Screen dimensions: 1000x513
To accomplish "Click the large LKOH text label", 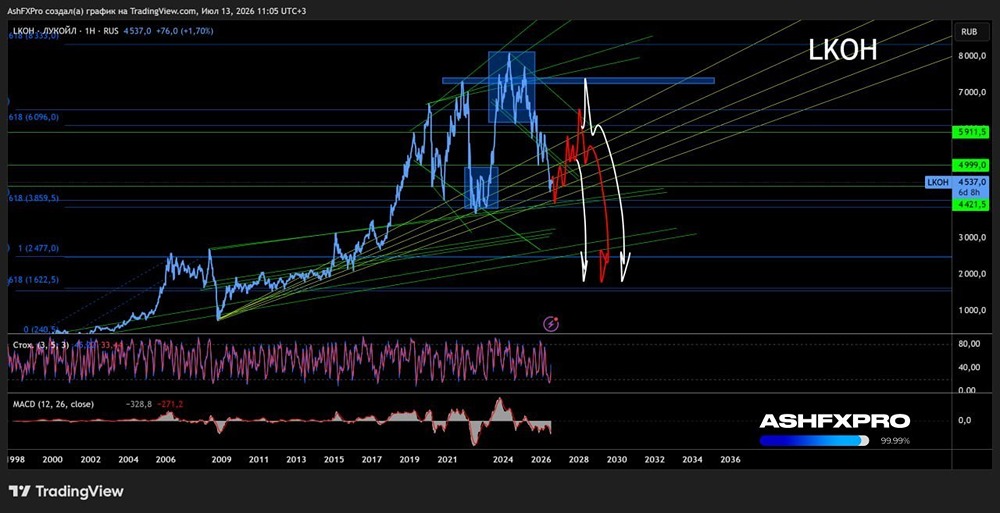I will point(842,50).
